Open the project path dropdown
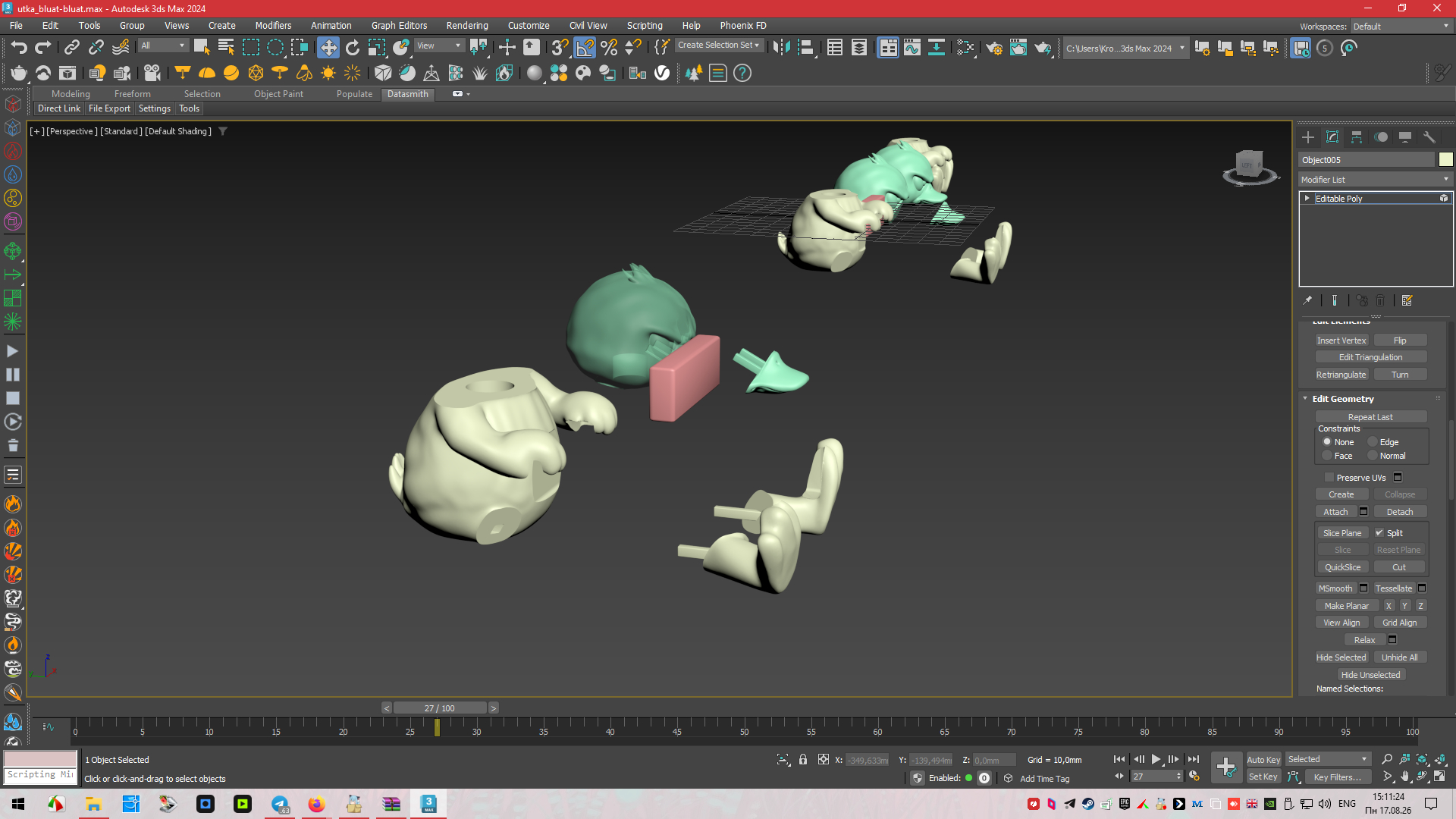The width and height of the screenshot is (1456, 819). tap(1125, 48)
